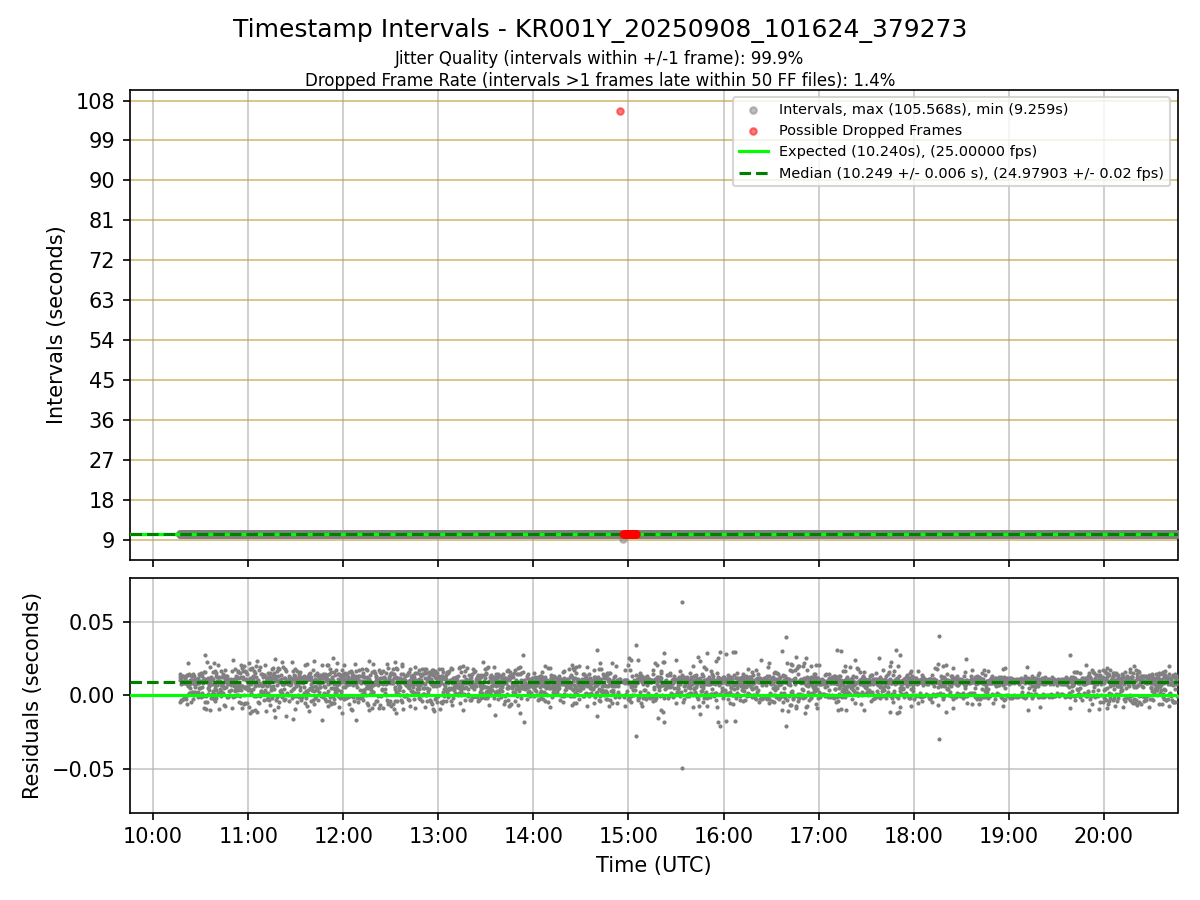Image resolution: width=1200 pixels, height=900 pixels.
Task: Click x-axis tick label '13:00'
Action: pos(438,835)
